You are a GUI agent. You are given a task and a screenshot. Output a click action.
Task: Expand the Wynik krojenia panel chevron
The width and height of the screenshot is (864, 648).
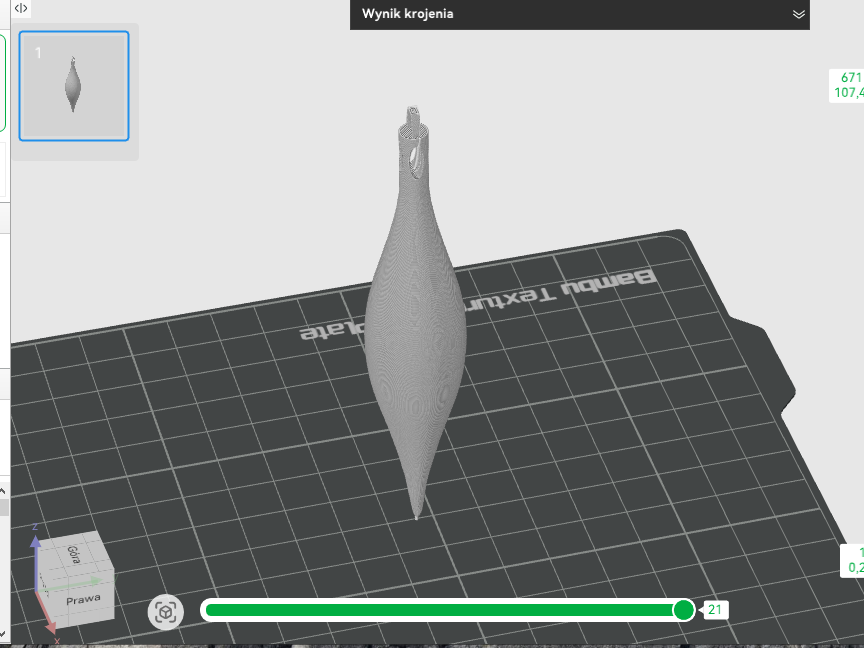[x=798, y=14]
